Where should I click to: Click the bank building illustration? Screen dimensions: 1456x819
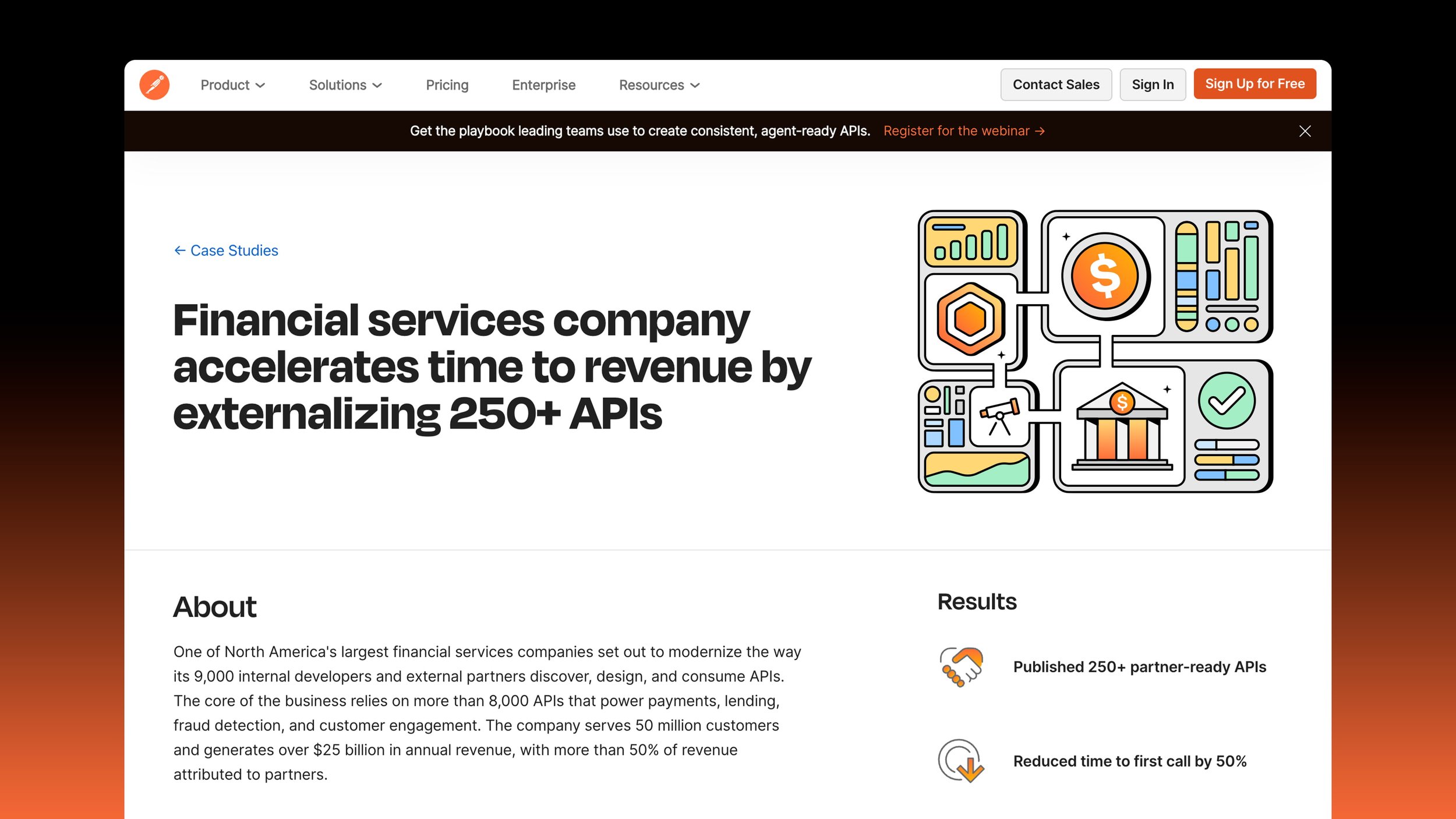[1122, 428]
